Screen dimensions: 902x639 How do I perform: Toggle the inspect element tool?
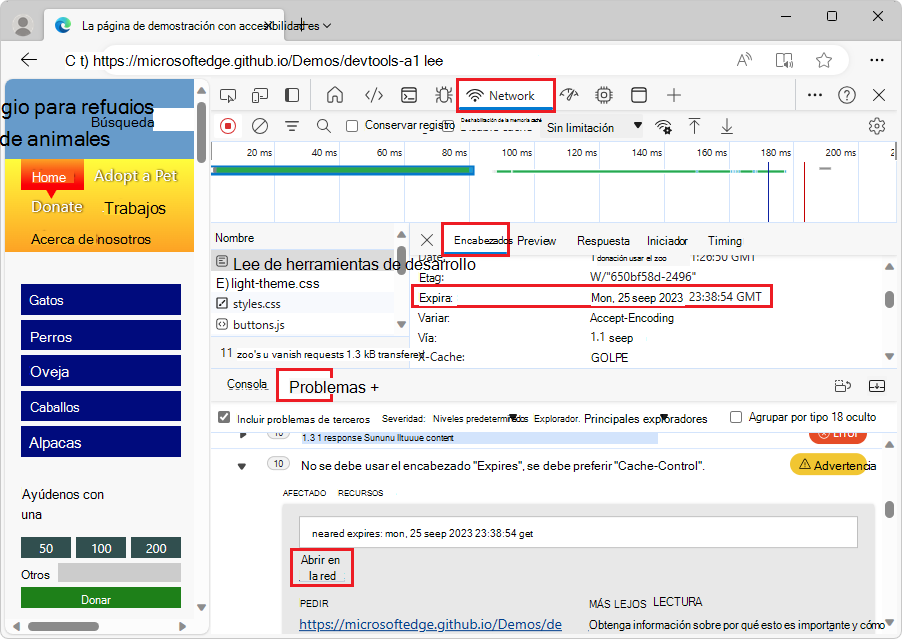(228, 95)
